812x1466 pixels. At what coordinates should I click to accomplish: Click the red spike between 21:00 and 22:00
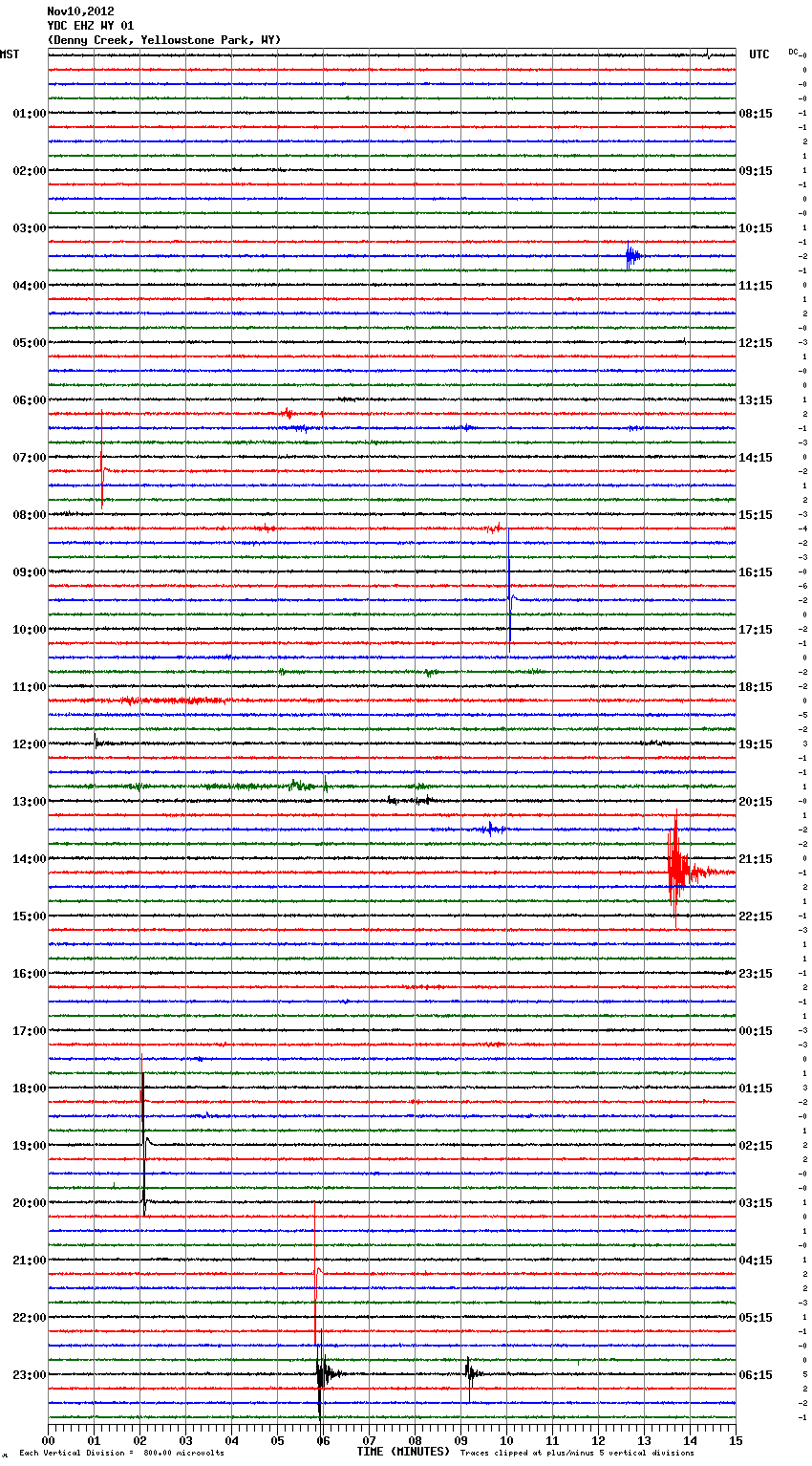click(316, 1290)
